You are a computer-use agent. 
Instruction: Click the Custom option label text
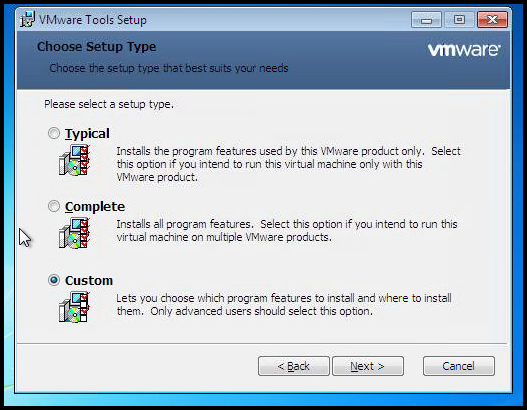[x=89, y=281]
